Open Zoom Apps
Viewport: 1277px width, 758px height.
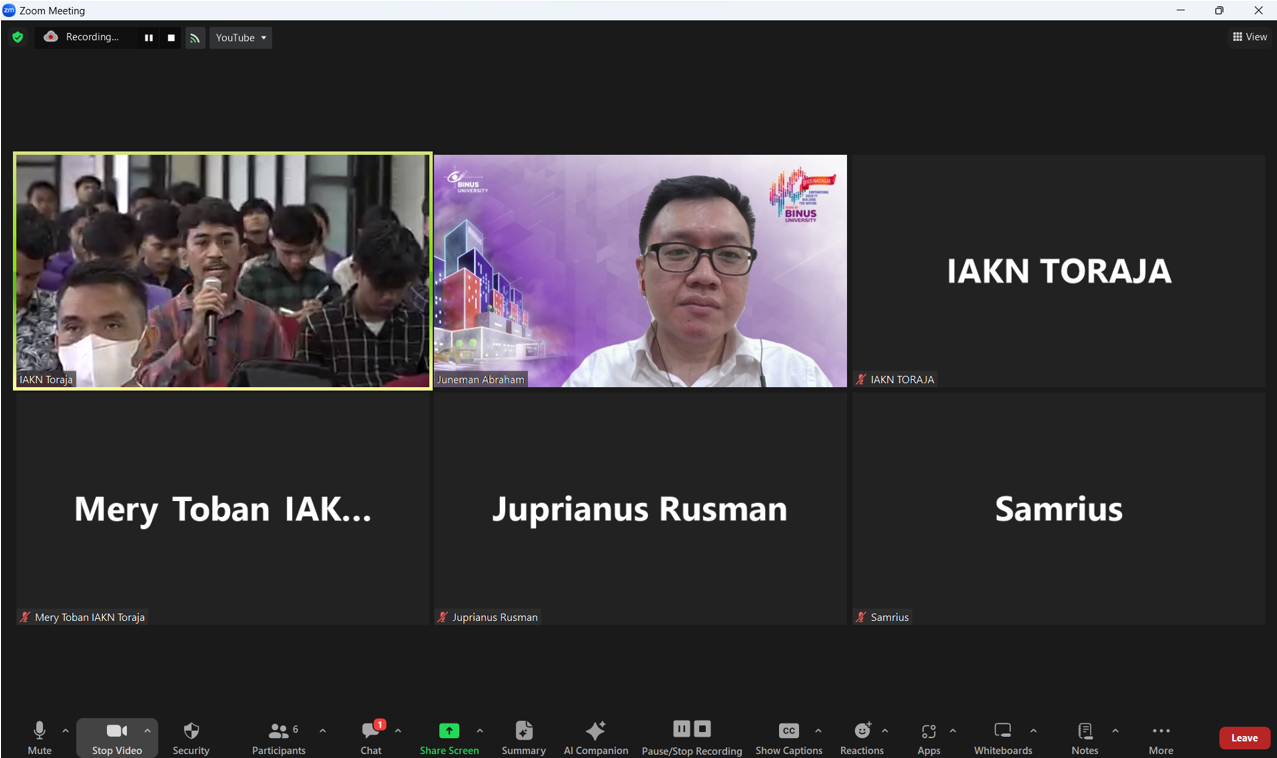929,738
